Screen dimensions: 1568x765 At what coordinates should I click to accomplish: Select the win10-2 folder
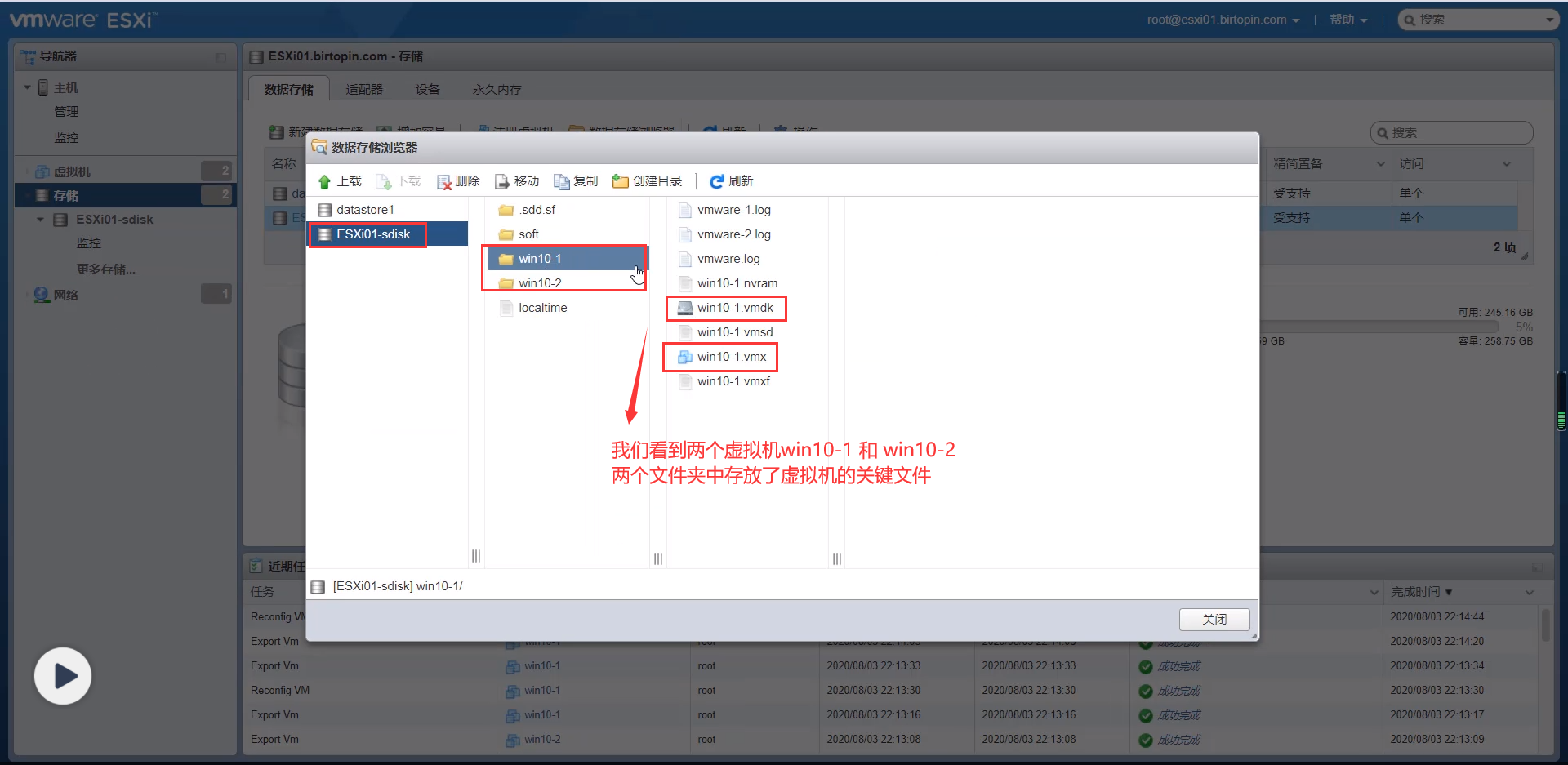540,283
